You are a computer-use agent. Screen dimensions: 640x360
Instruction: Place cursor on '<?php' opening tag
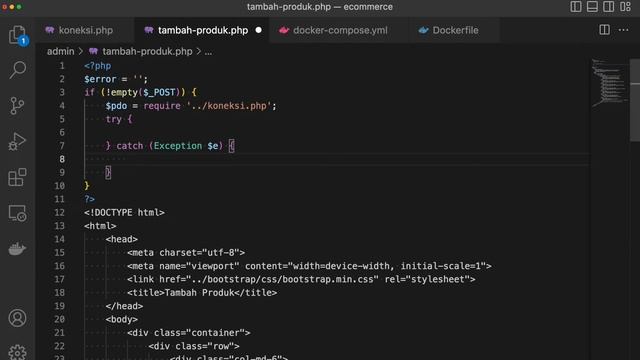tap(98, 66)
